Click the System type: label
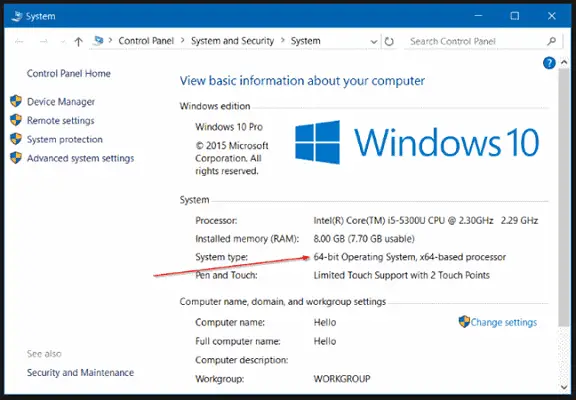This screenshot has height=400, width=576. pos(222,257)
